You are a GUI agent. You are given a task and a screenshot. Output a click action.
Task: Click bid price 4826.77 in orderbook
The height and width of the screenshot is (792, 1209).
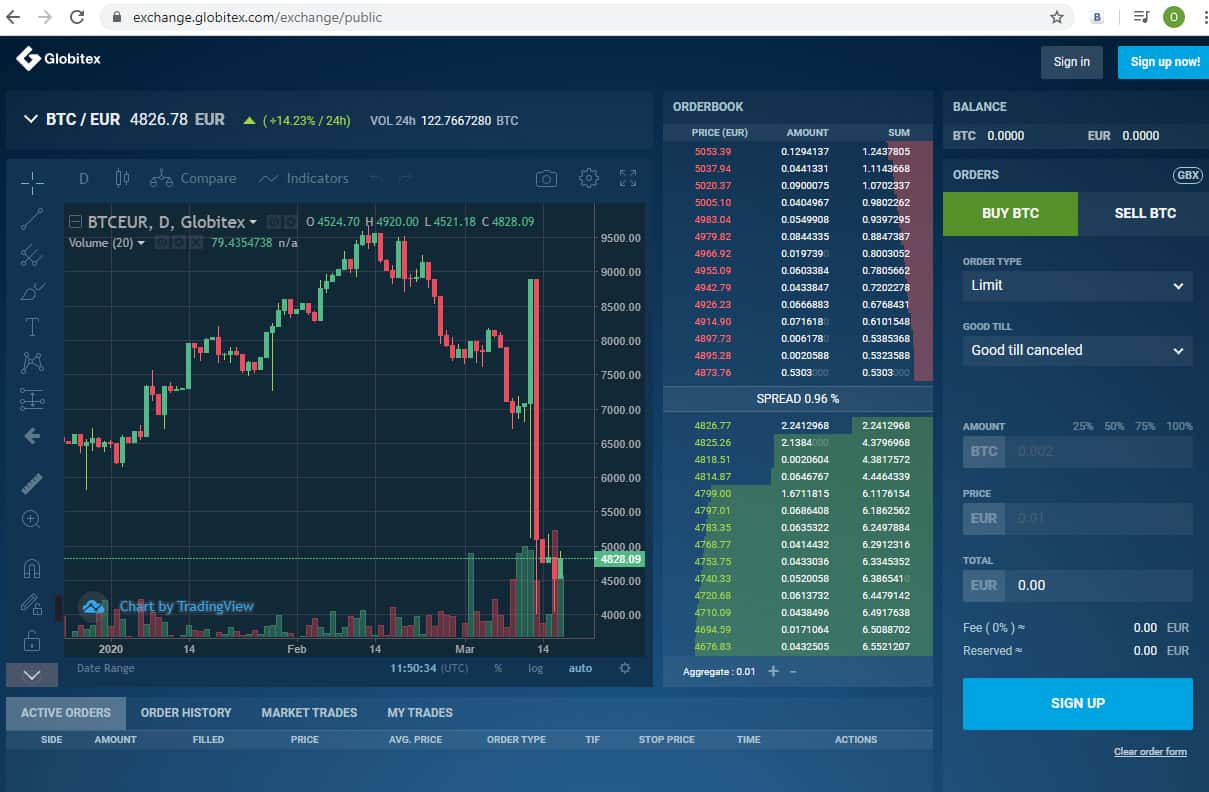pos(713,426)
